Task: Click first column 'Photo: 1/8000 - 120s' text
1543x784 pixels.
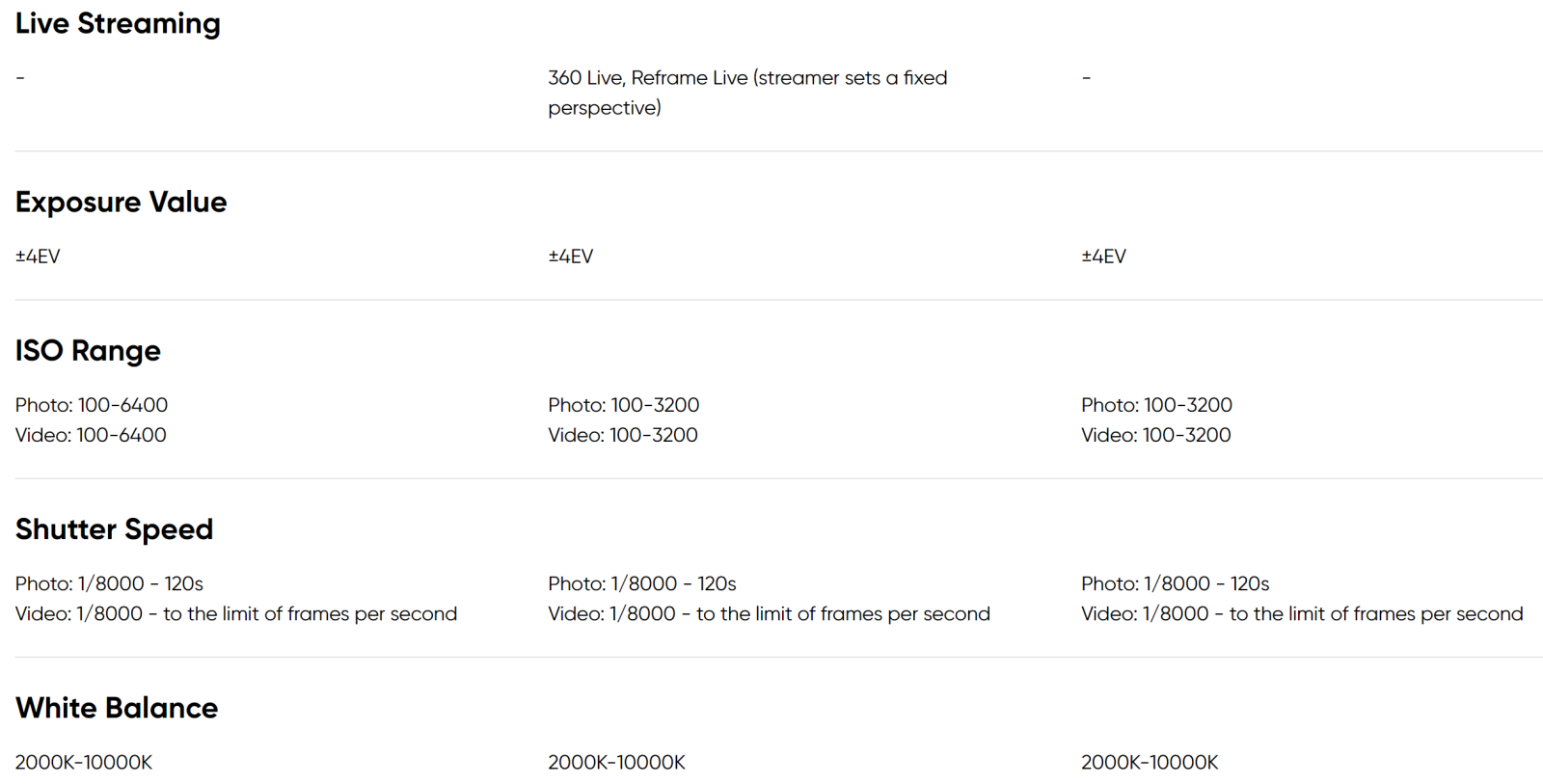Action: (109, 583)
